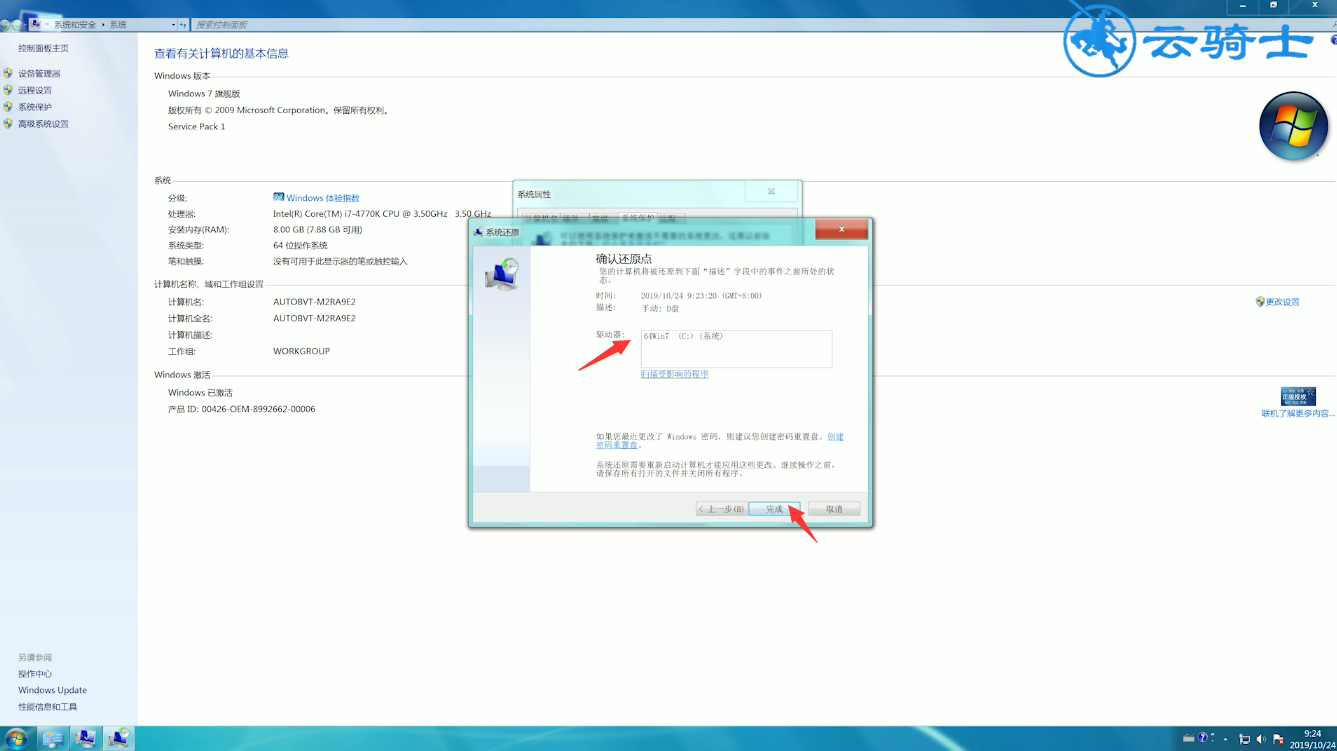The height and width of the screenshot is (751, 1337).
Task: Open the Windows Update link
Action: click(x=52, y=690)
